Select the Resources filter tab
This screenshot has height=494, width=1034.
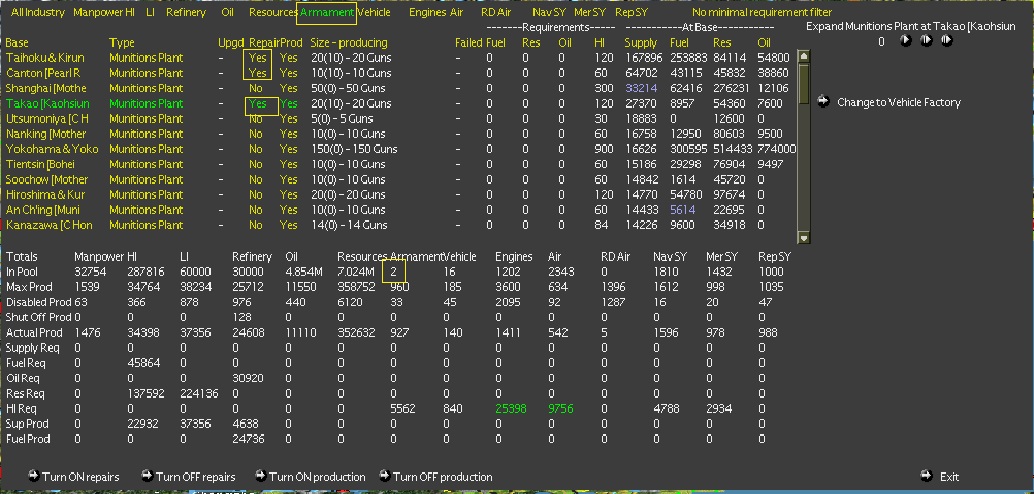tap(272, 13)
